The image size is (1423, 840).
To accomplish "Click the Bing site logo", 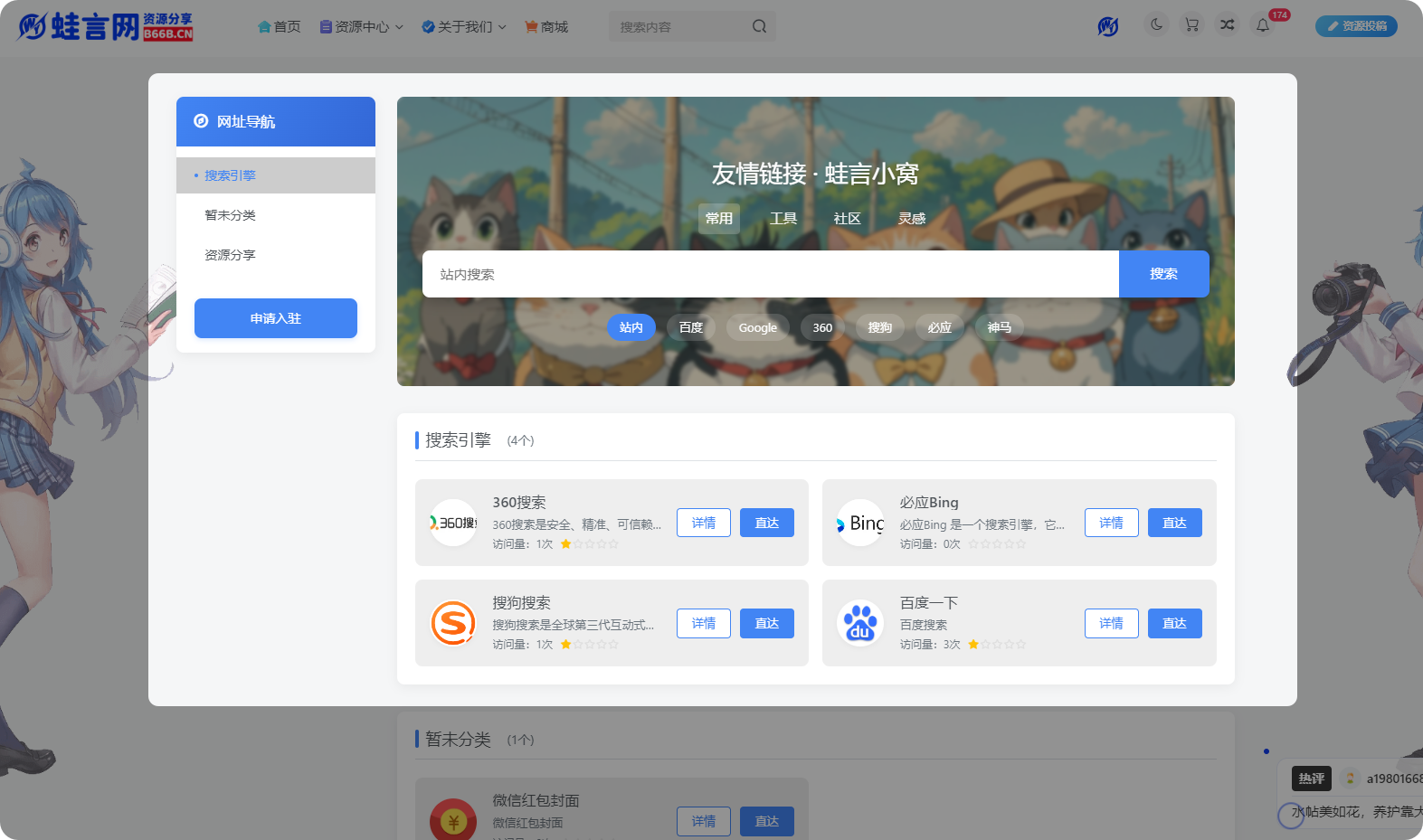I will click(860, 523).
